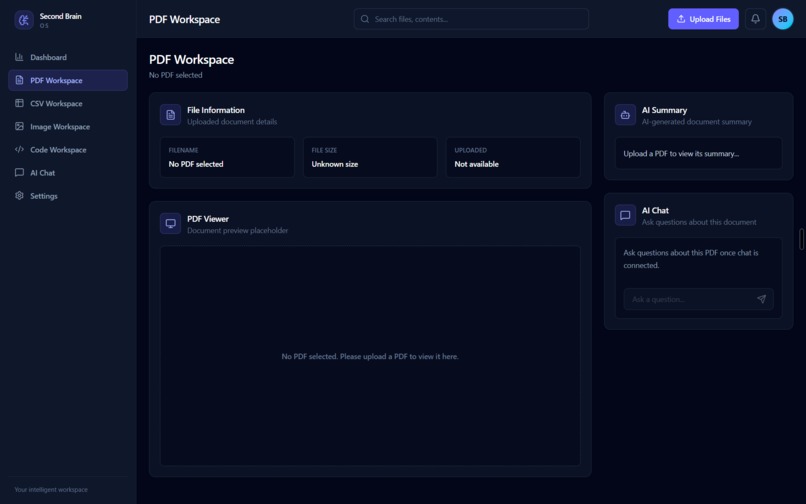Click the PDF viewer preview area
This screenshot has width=806, height=504.
(x=370, y=356)
